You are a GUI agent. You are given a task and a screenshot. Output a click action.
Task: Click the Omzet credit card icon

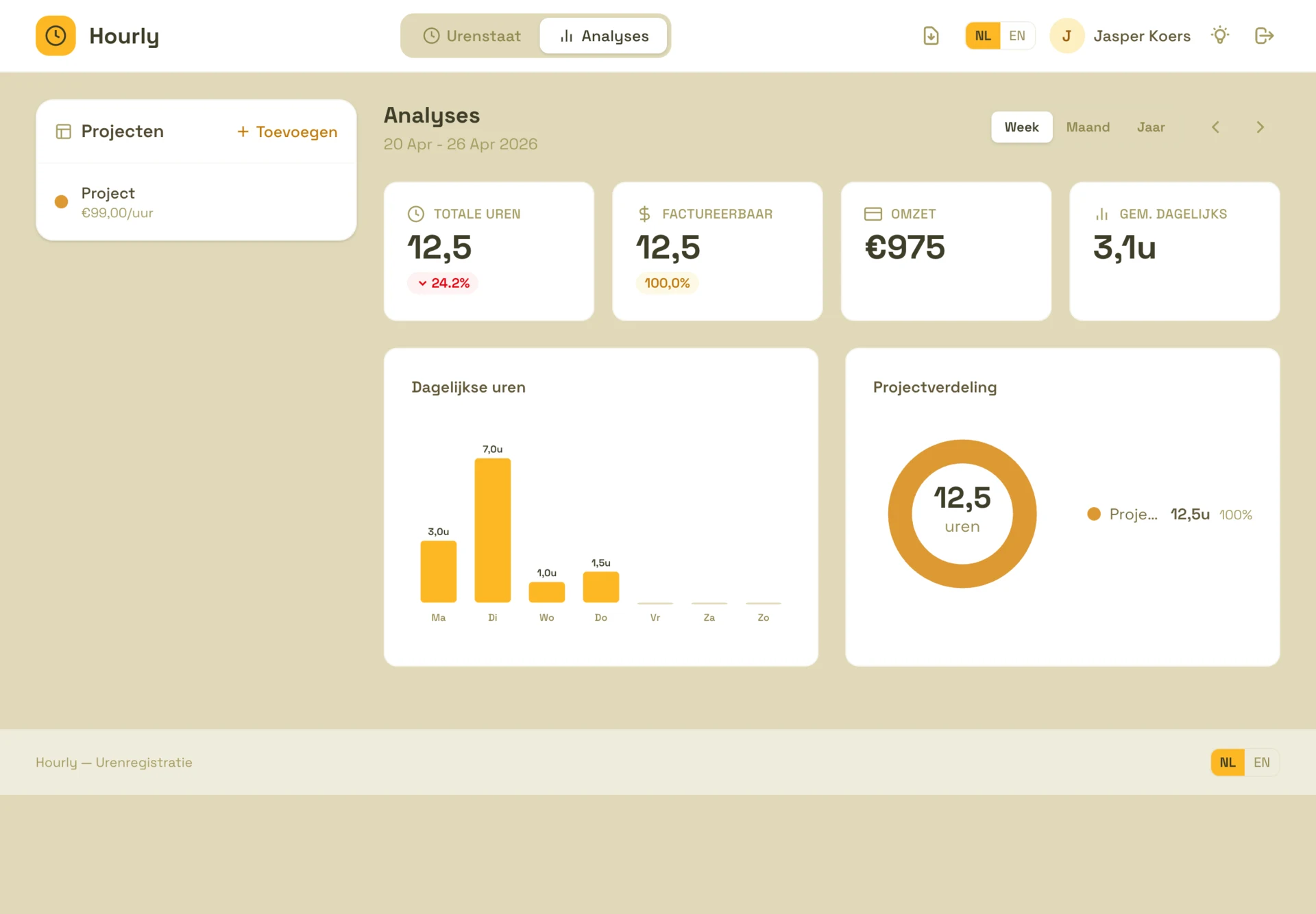coord(873,214)
